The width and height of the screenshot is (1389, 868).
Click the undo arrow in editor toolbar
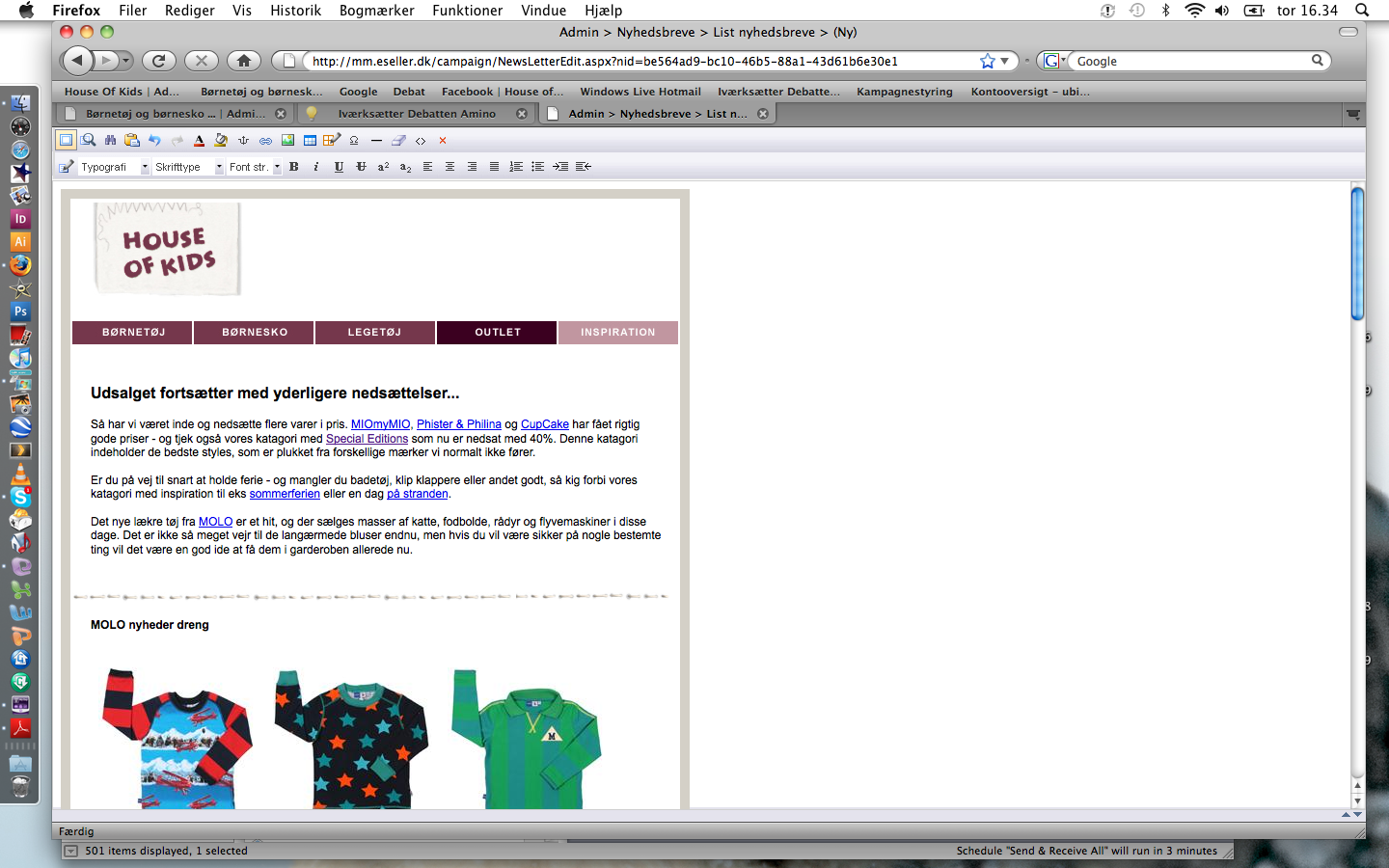click(x=154, y=141)
